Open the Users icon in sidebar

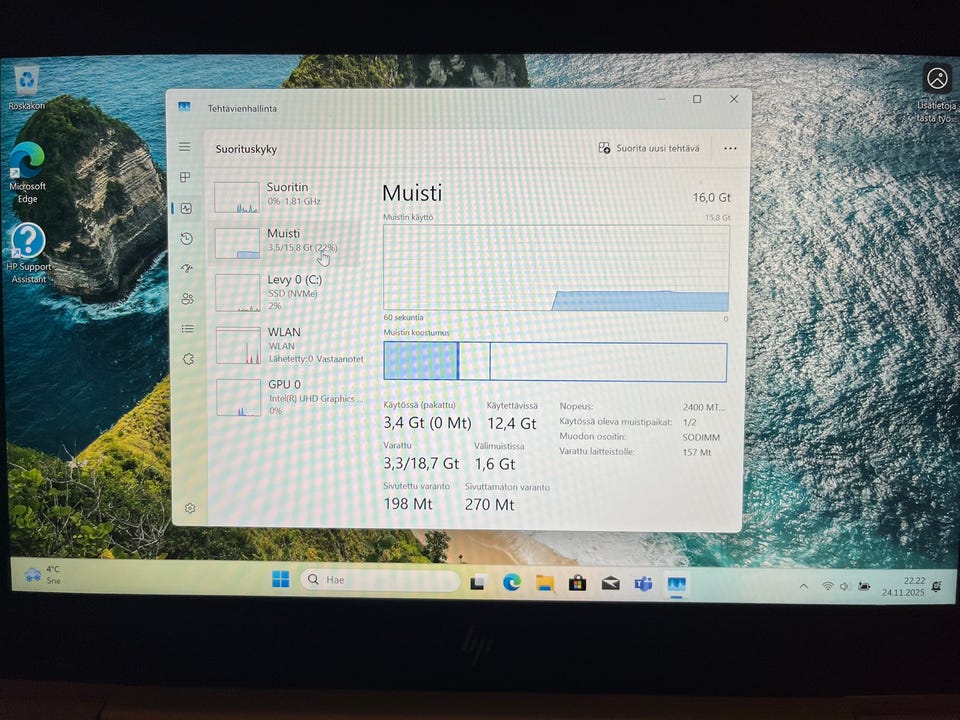click(187, 298)
